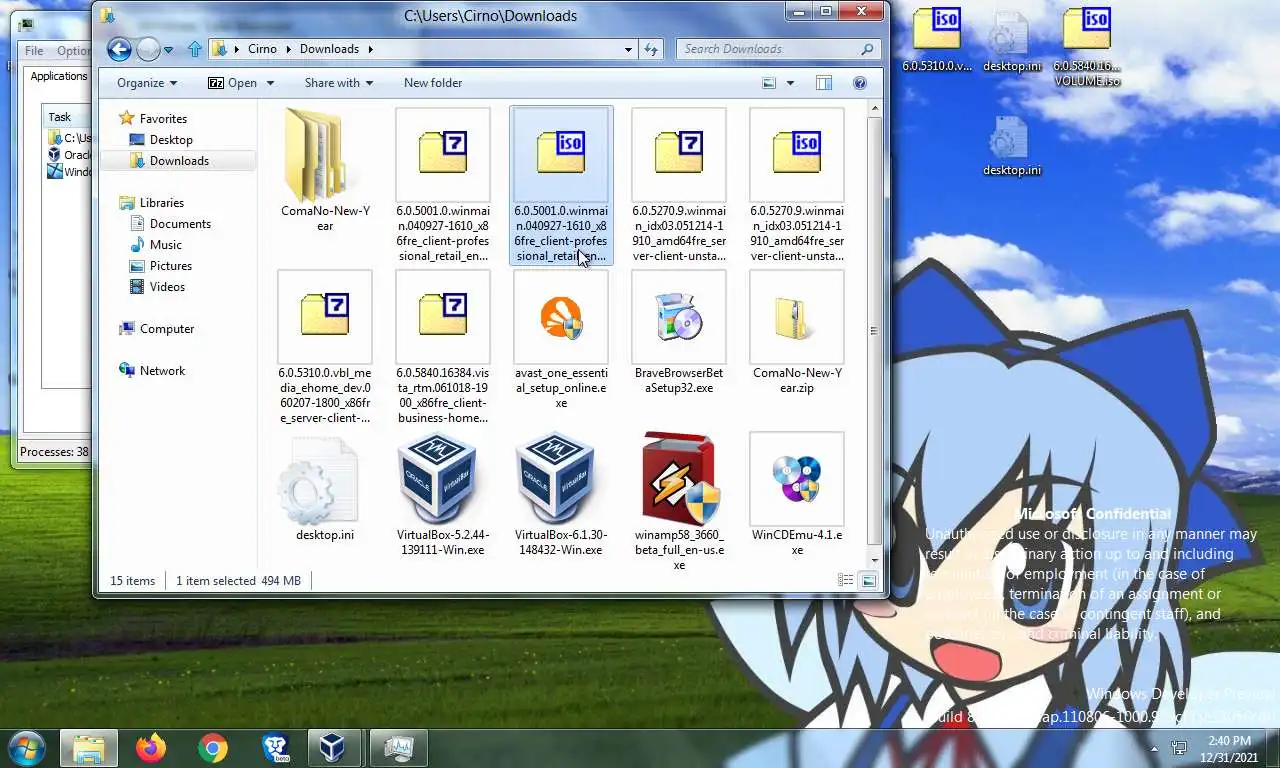The image size is (1280, 768).
Task: Expand the Open button dropdown arrow
Action: pos(269,83)
